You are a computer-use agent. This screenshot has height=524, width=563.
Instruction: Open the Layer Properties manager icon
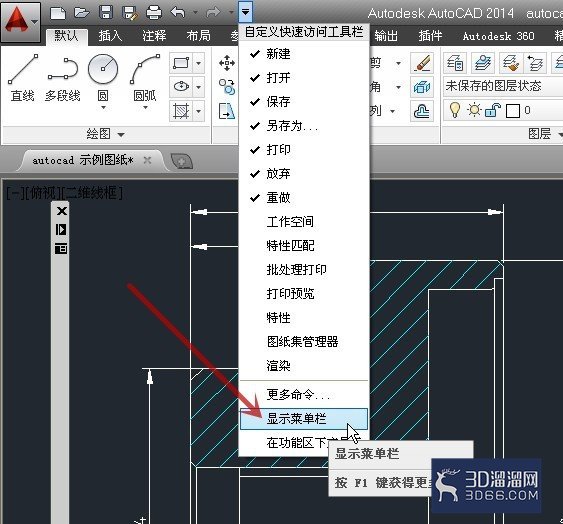455,63
